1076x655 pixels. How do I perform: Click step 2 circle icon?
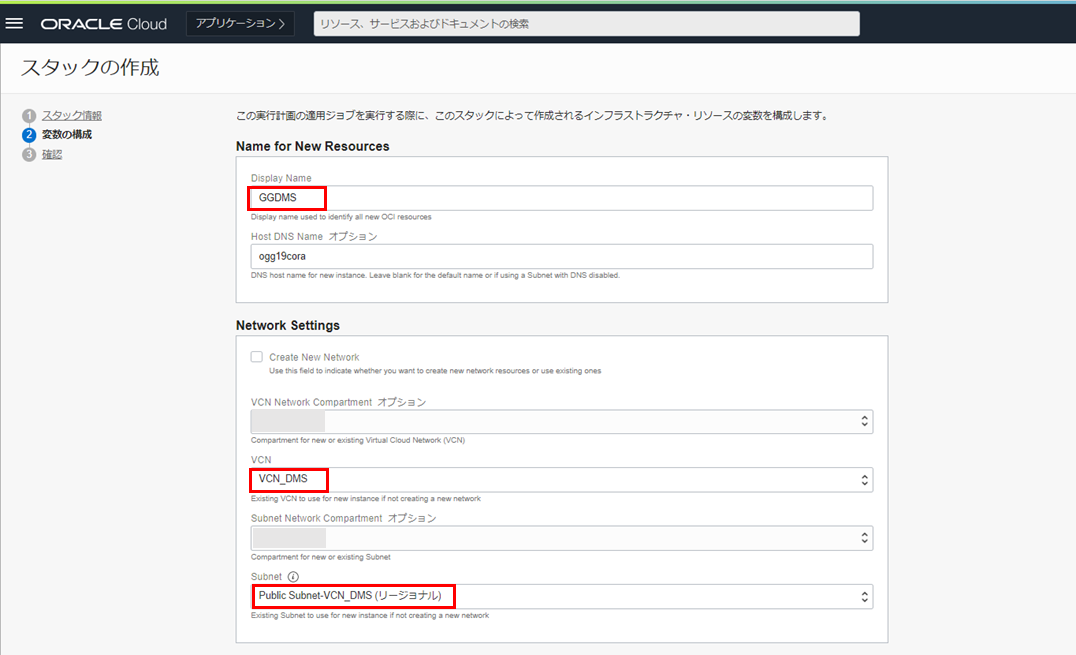(29, 135)
